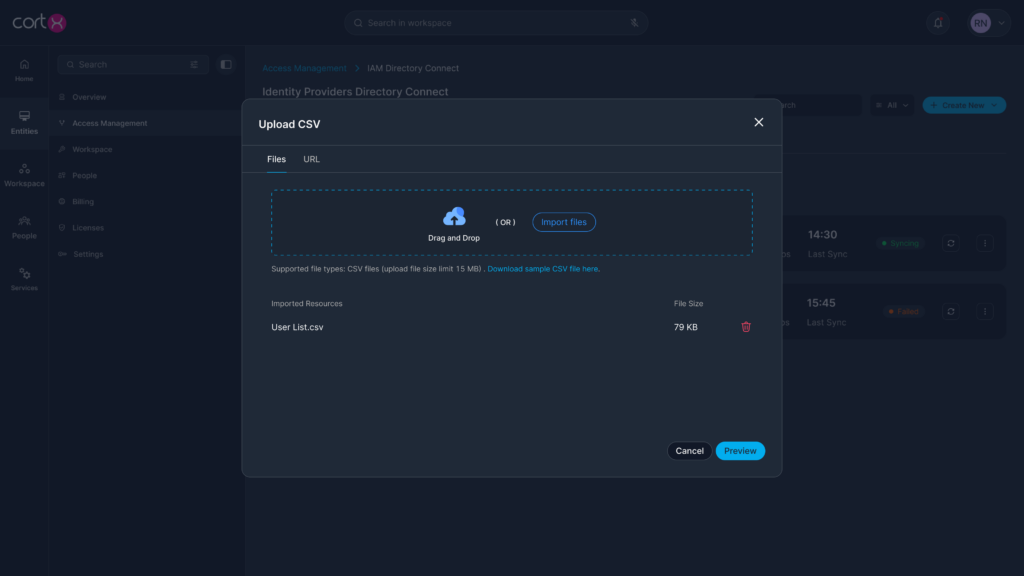This screenshot has height=576, width=1024.
Task: Open Services in the left rail
Action: [x=24, y=279]
